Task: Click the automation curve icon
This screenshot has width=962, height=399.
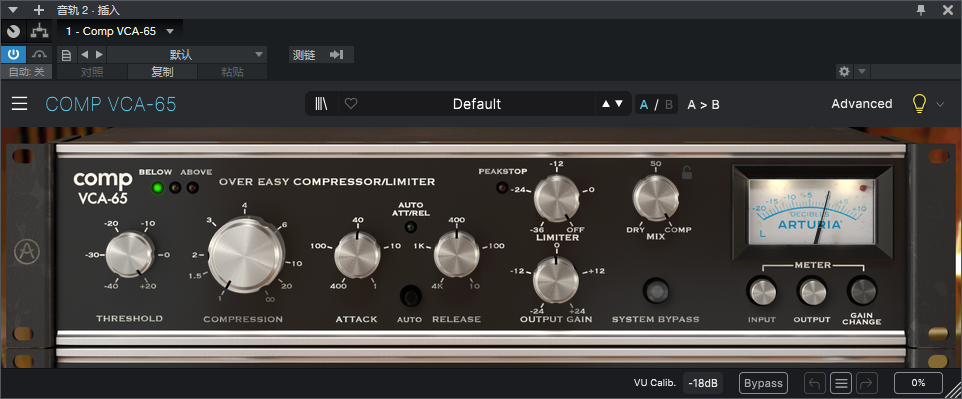Action: click(x=40, y=55)
